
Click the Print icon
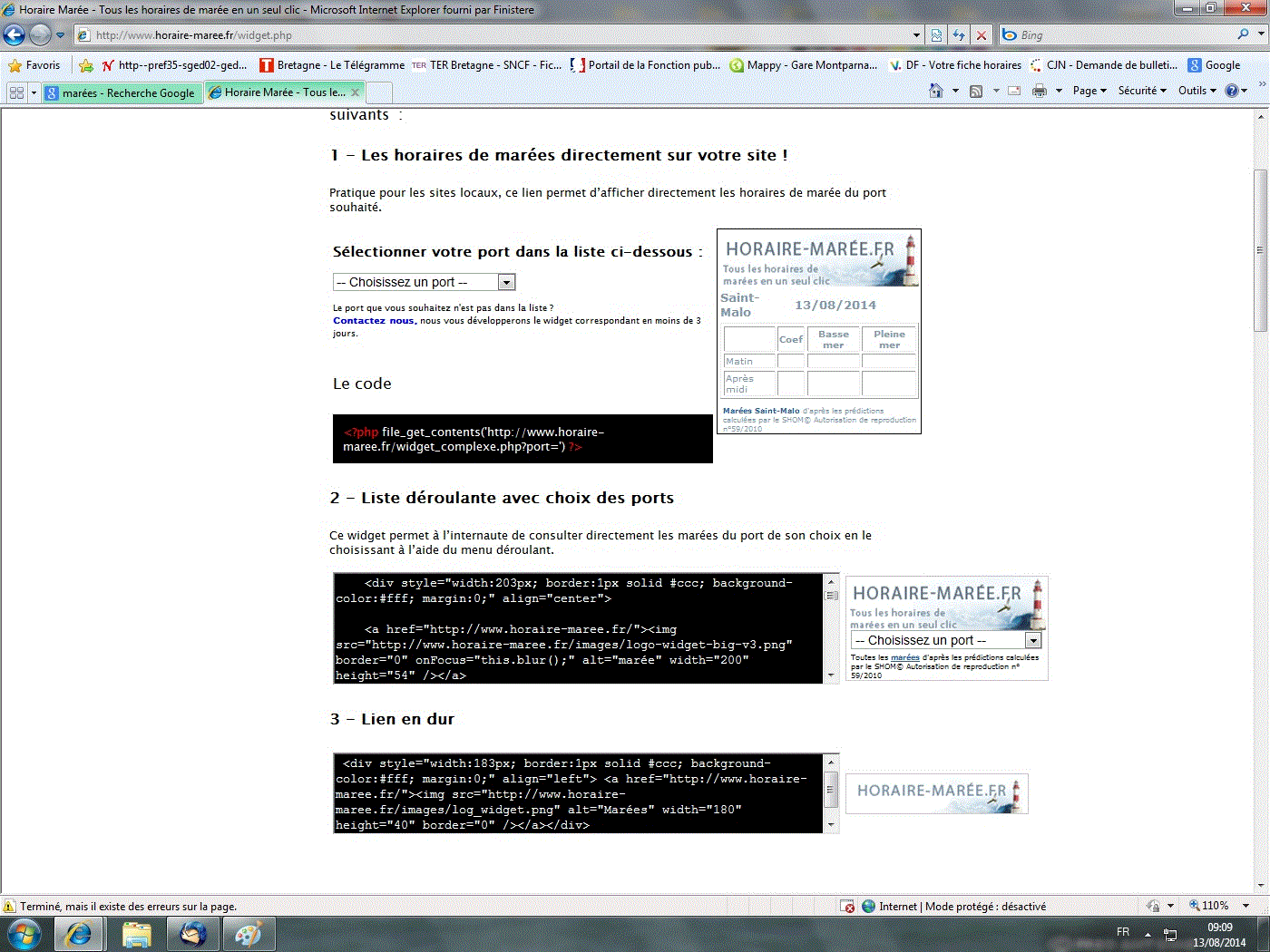click(x=1040, y=91)
